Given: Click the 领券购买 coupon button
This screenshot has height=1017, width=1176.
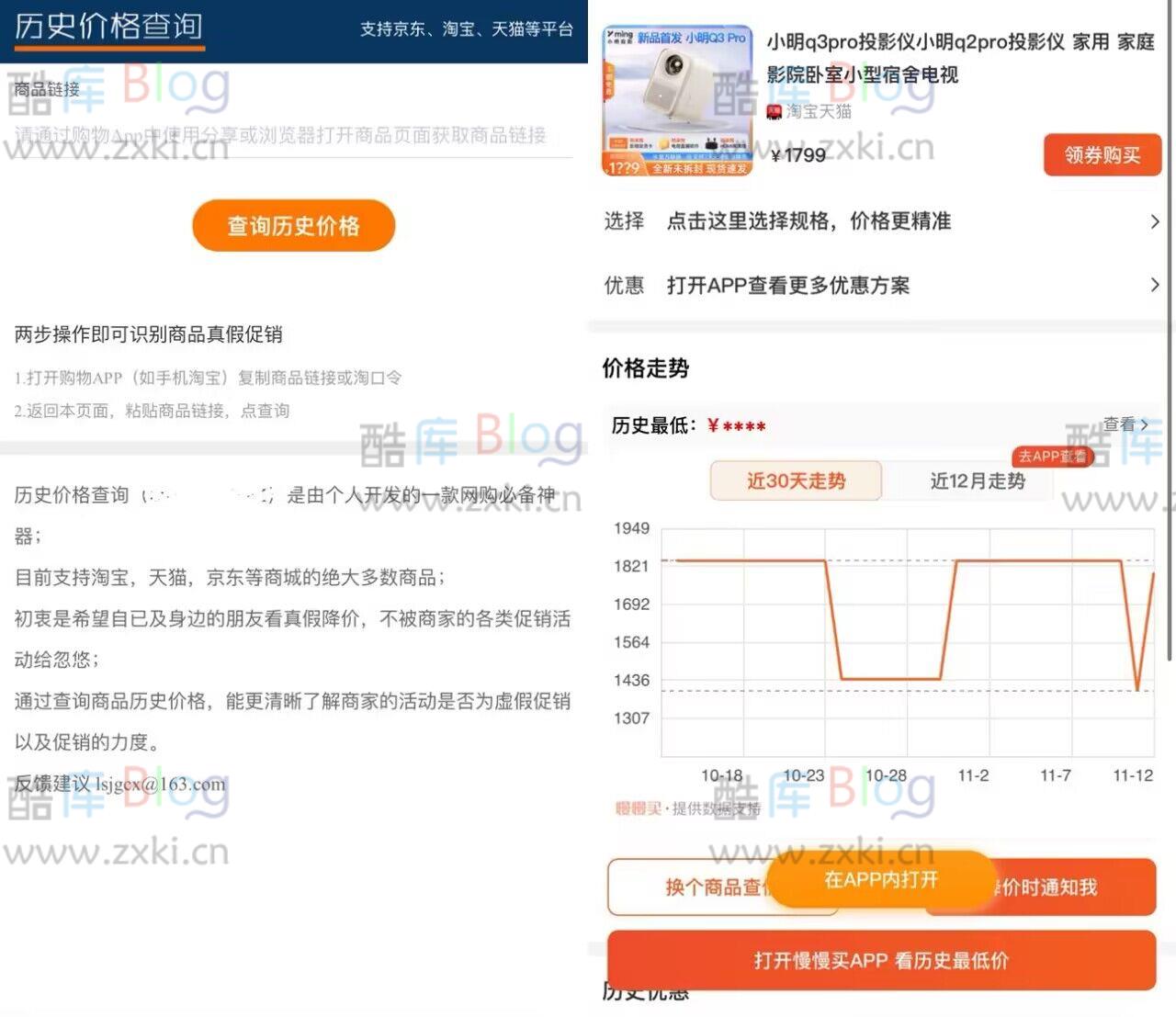Looking at the screenshot, I should click(1102, 155).
